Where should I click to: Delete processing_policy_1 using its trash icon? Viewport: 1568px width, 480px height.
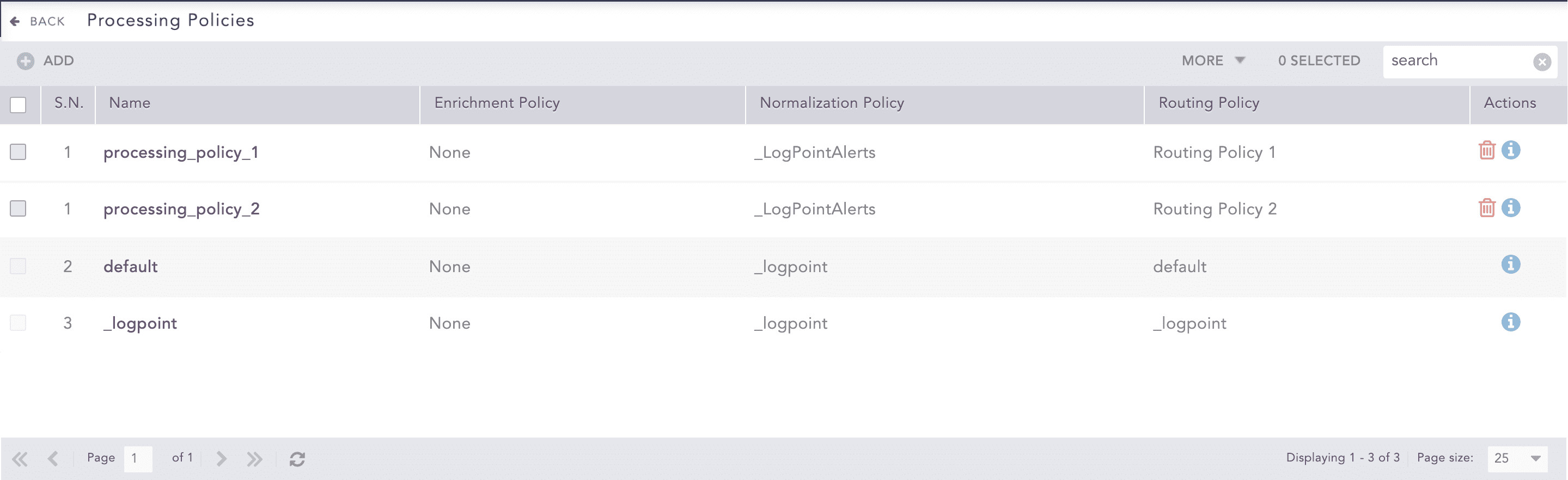click(x=1487, y=150)
